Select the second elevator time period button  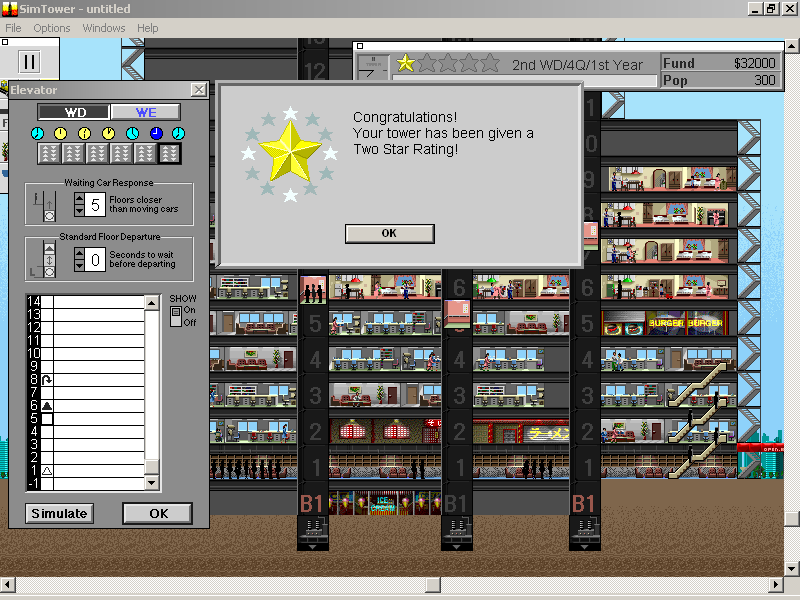73,154
